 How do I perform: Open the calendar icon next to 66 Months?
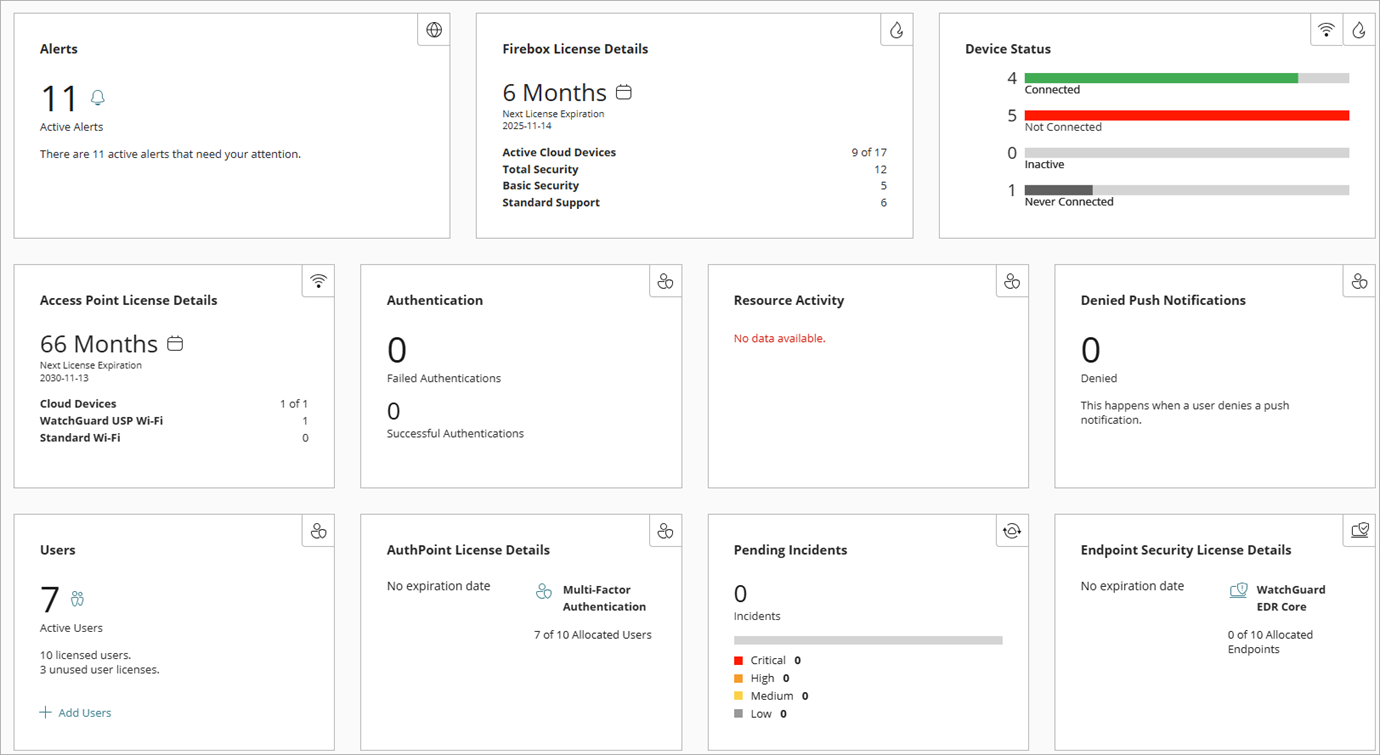pos(174,343)
